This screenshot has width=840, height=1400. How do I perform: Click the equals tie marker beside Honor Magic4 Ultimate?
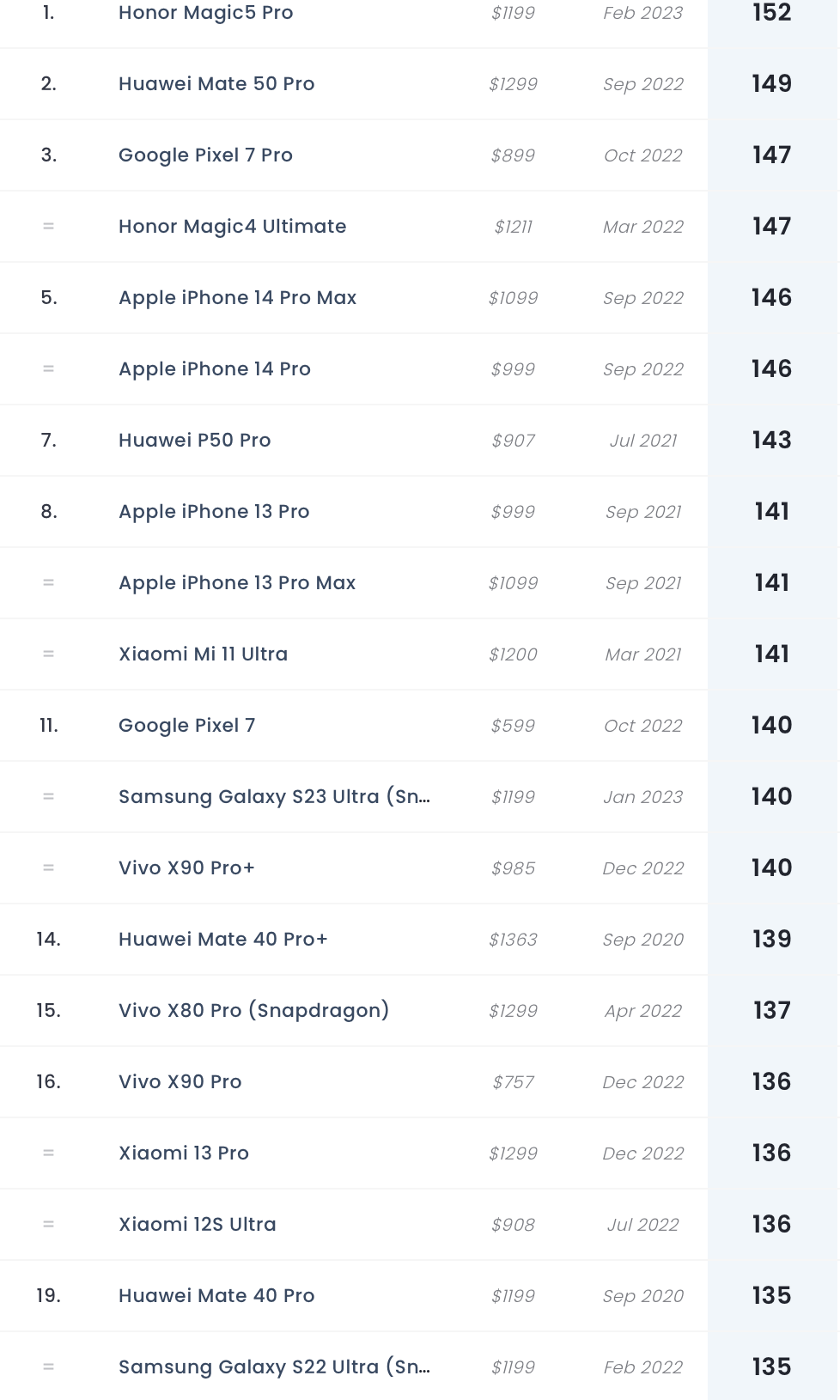(49, 227)
